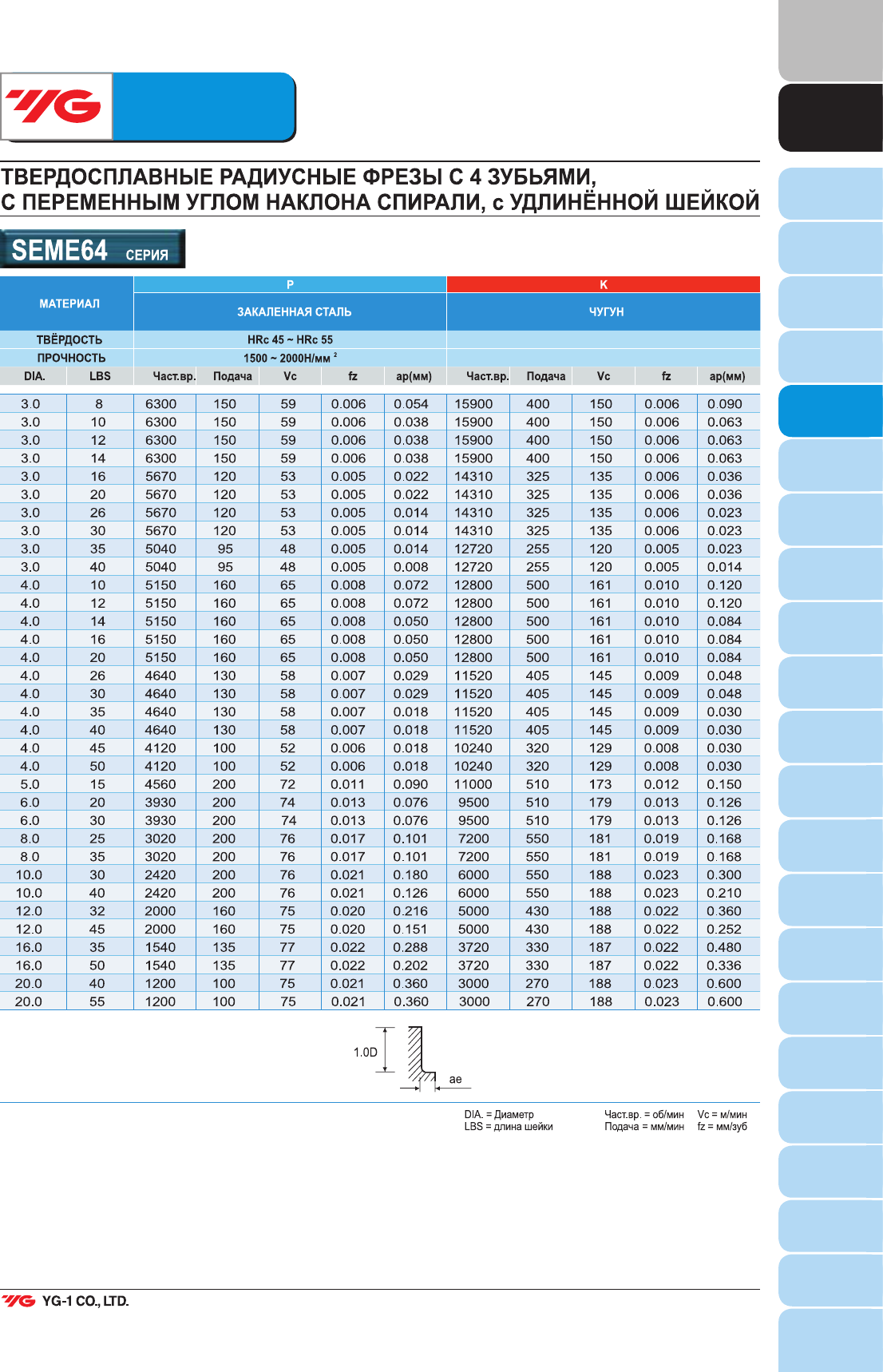Click the LBS value 15 for DIA 5.0

point(97,784)
